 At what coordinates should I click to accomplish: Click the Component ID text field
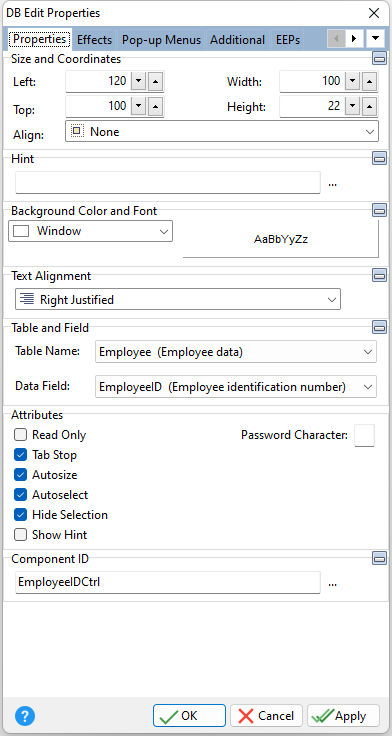168,583
